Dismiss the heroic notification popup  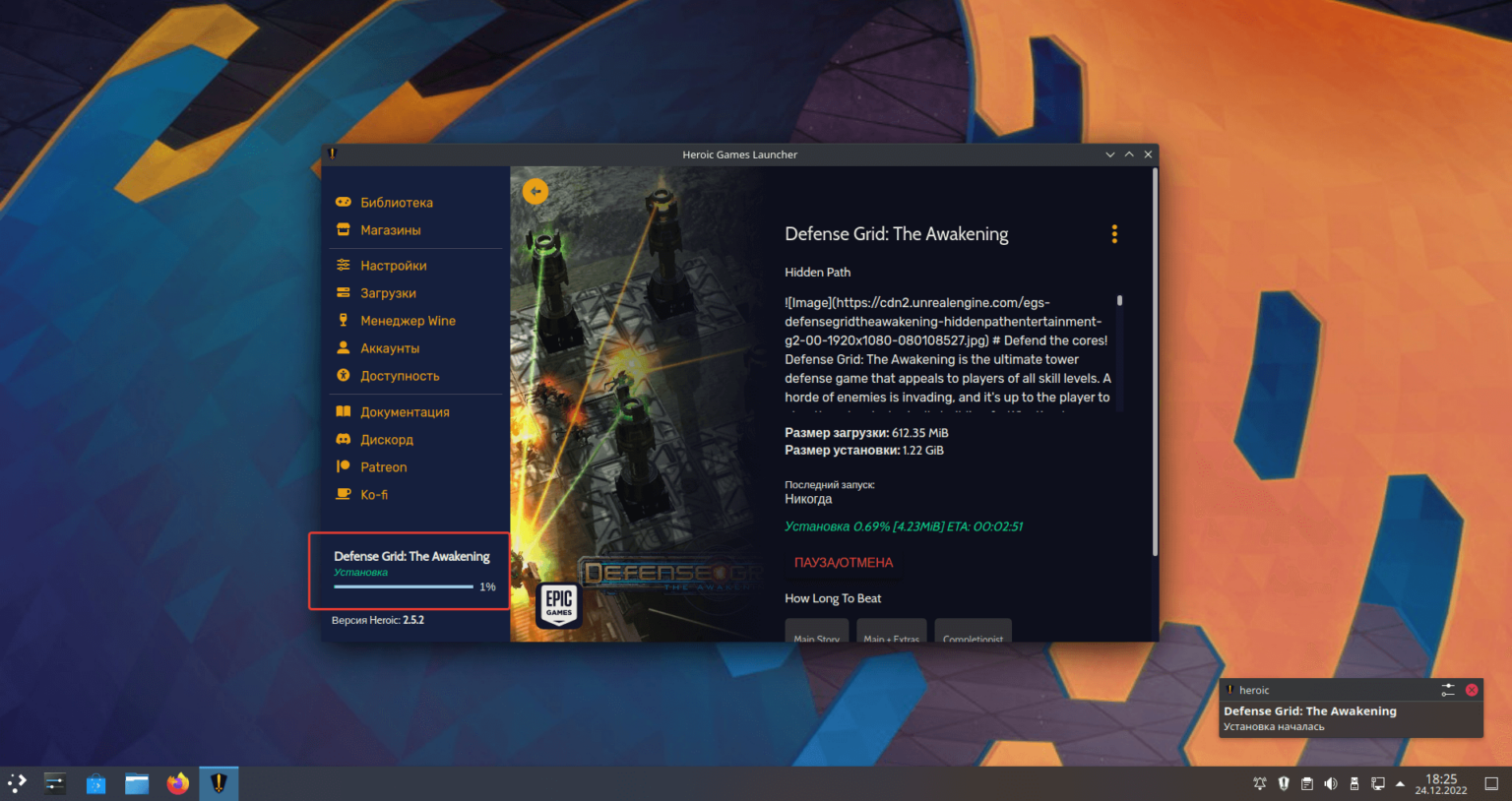pyautogui.click(x=1472, y=690)
